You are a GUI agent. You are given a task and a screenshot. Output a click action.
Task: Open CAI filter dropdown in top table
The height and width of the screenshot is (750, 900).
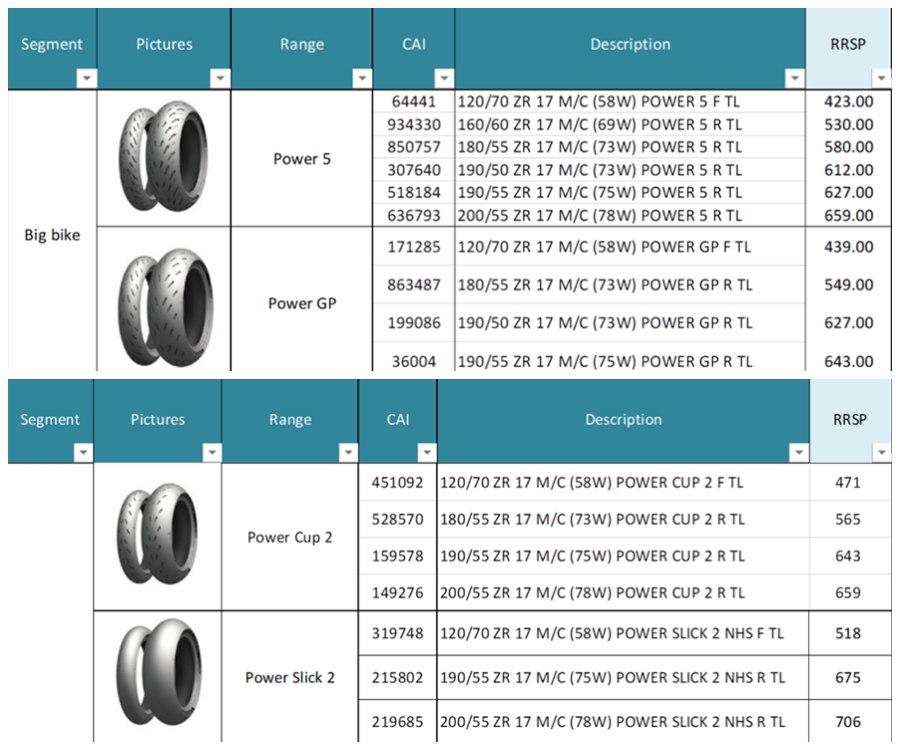click(444, 78)
